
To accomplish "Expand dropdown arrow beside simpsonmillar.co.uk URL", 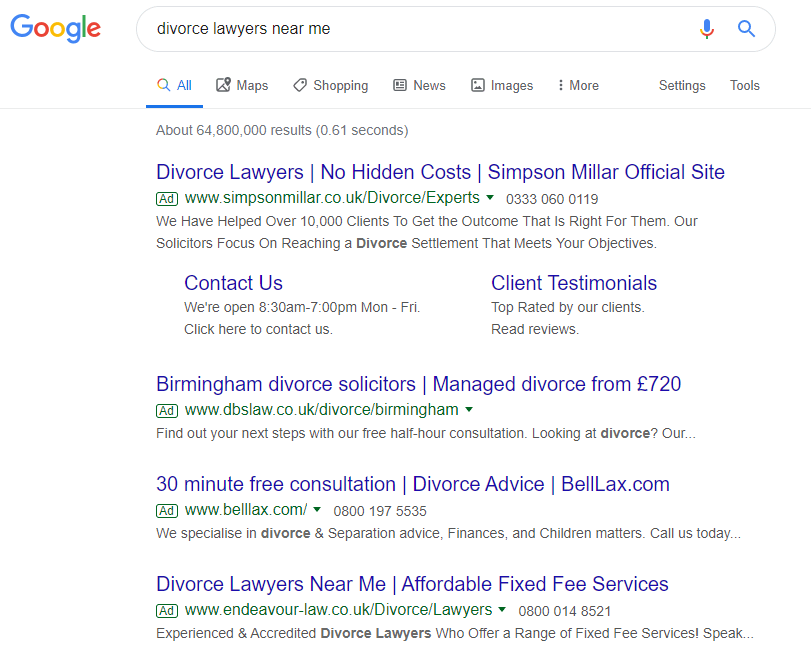I will tap(490, 198).
